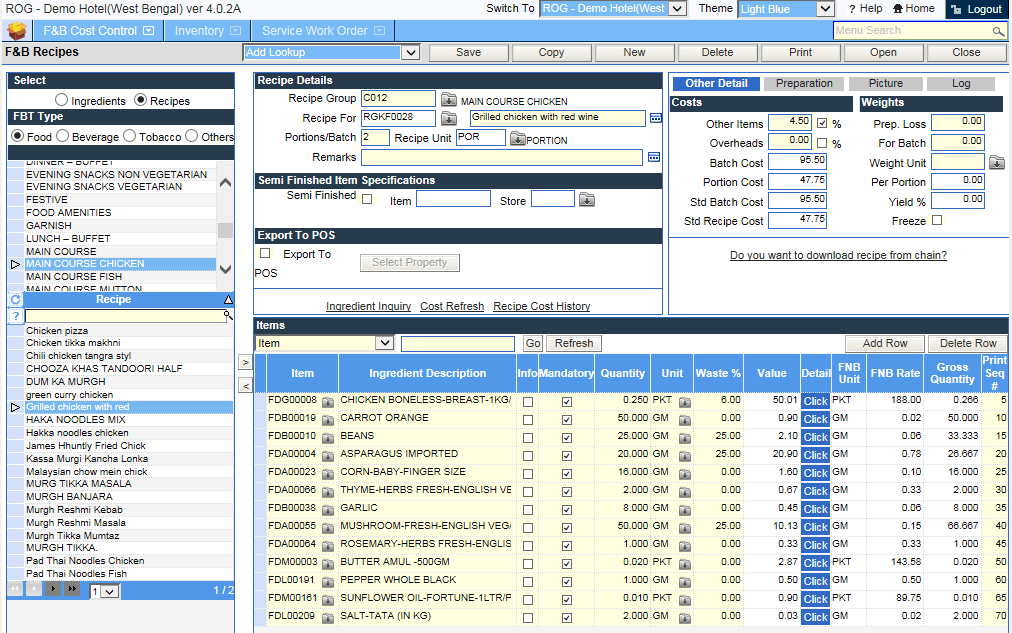
Task: Click the Delete Row button
Action: pyautogui.click(x=968, y=343)
